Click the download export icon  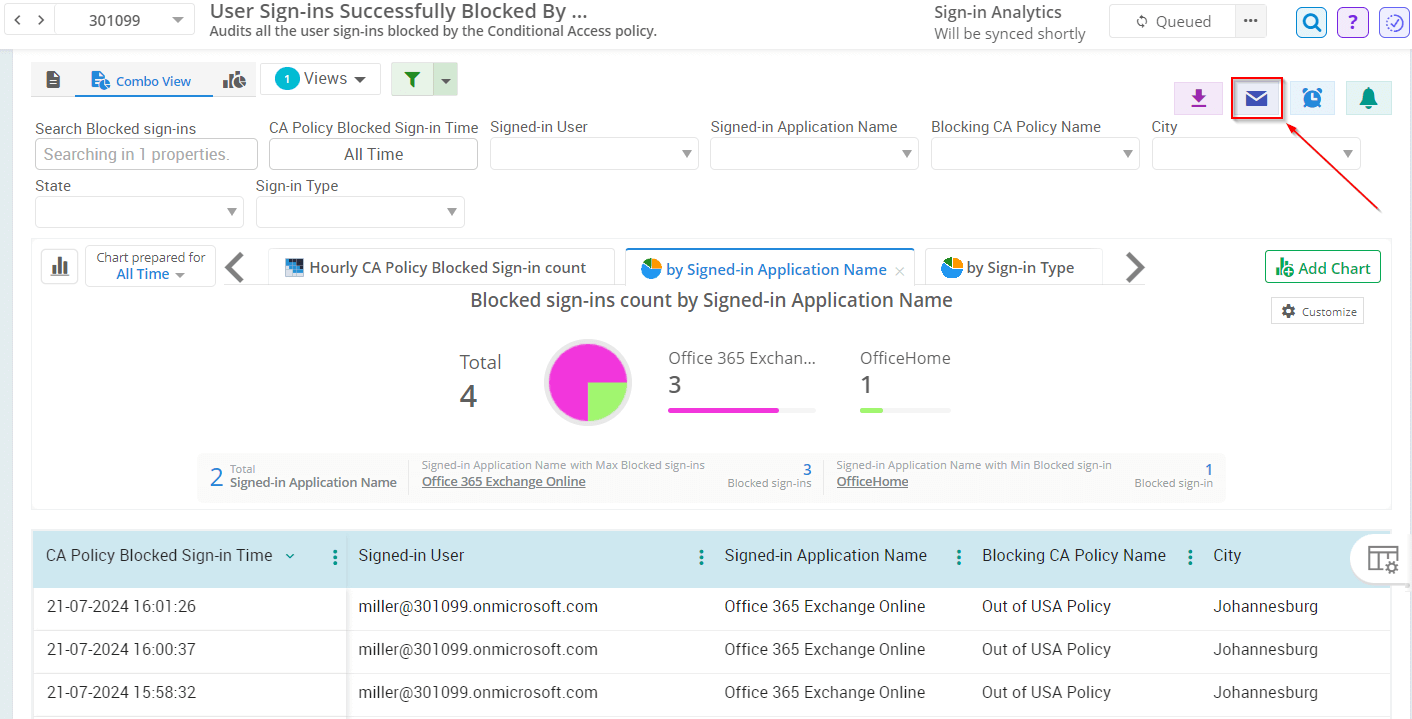click(1198, 98)
